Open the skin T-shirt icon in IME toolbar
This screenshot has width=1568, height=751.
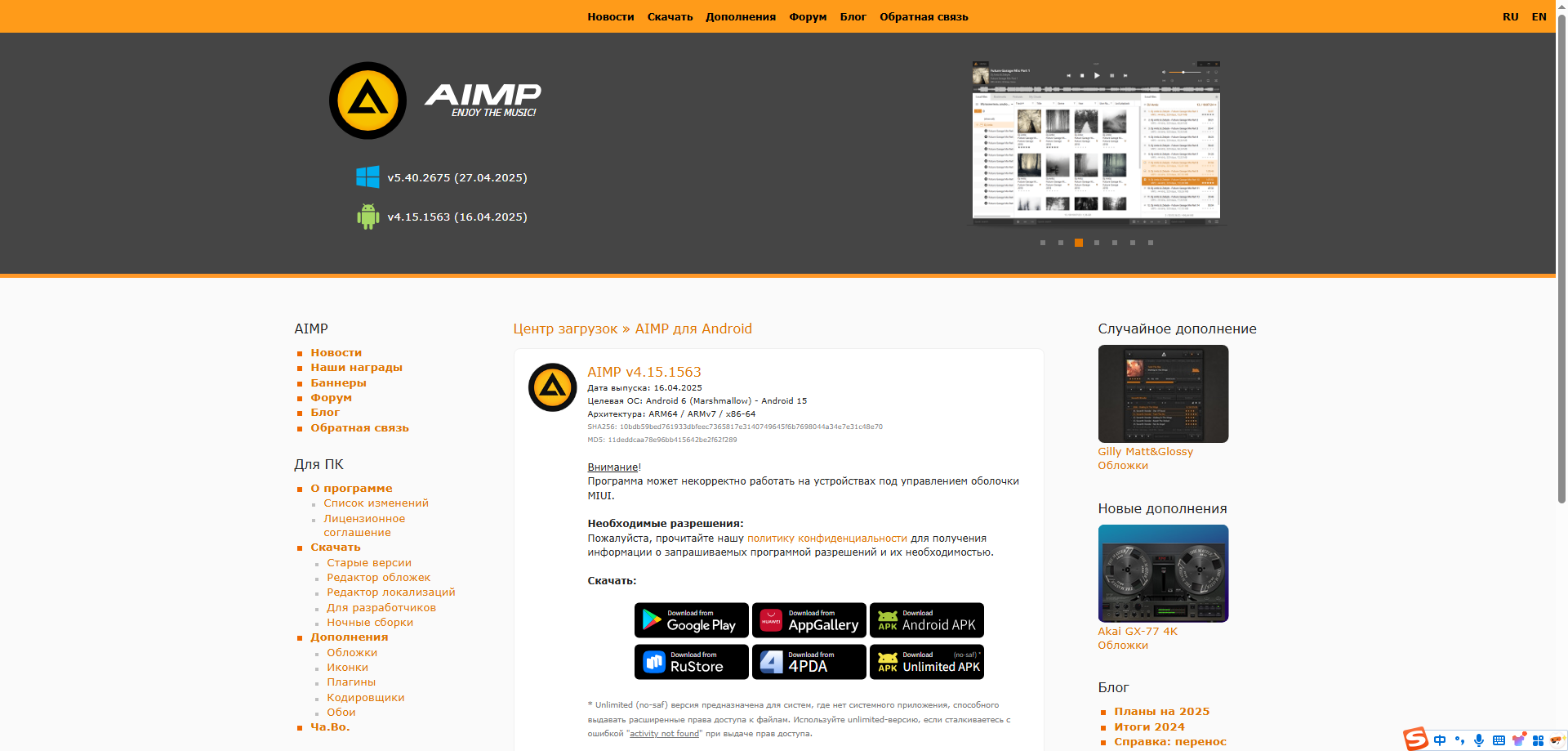coord(1518,740)
